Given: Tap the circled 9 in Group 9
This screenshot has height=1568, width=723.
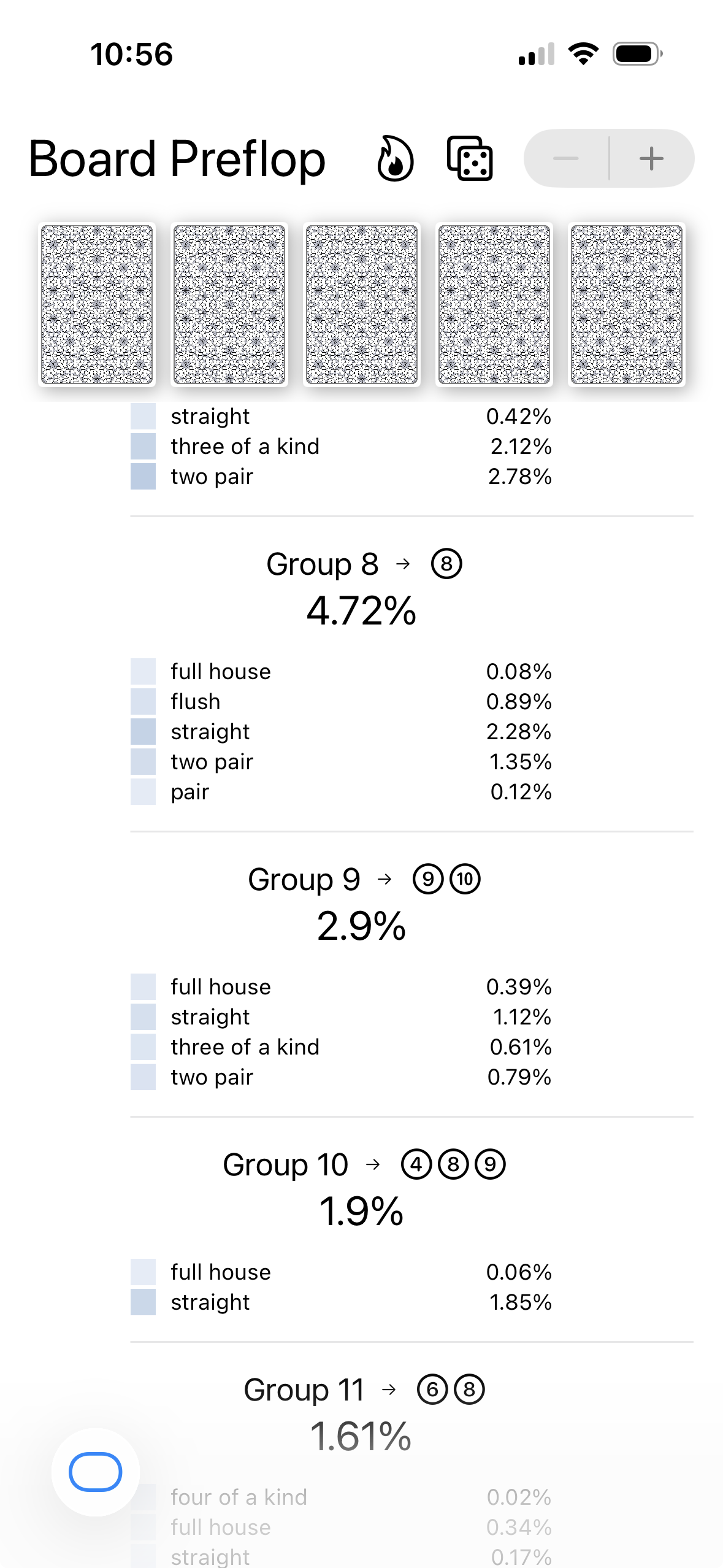Looking at the screenshot, I should pos(428,879).
